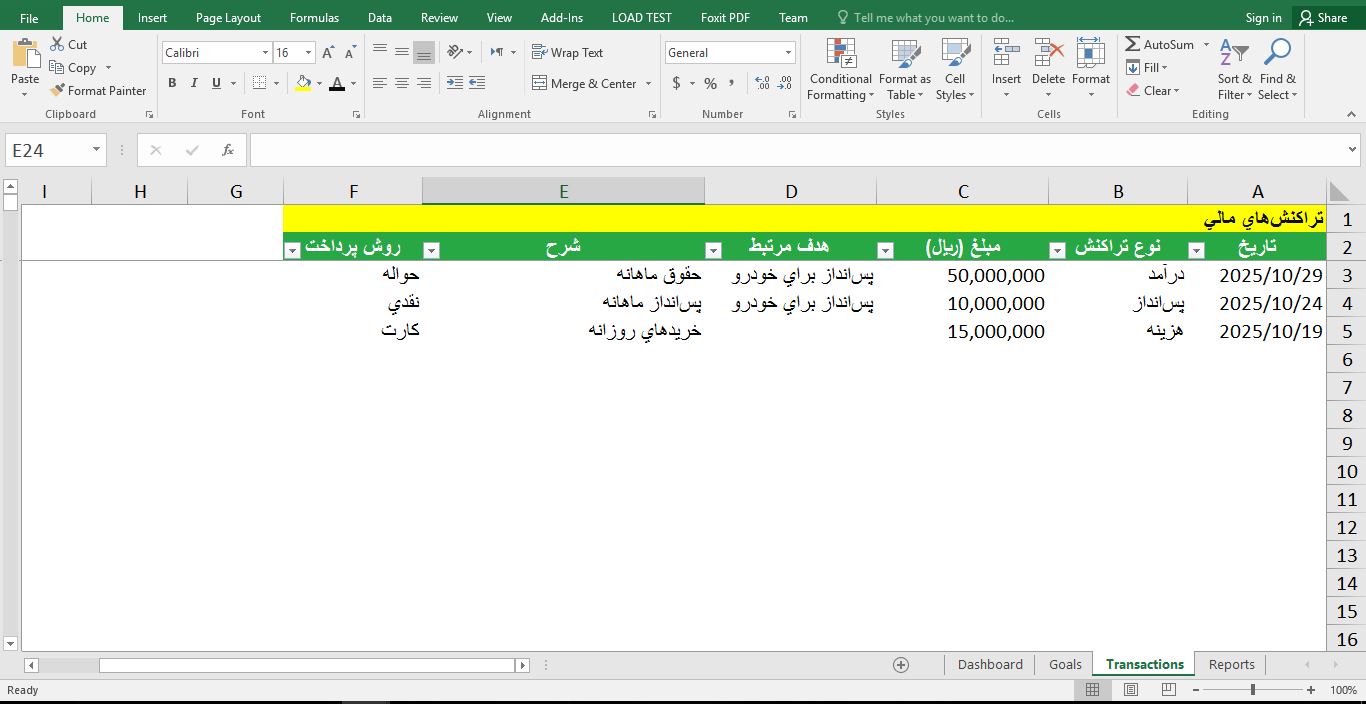Apply Format as Table styling
This screenshot has width=1366, height=704.
pos(904,70)
